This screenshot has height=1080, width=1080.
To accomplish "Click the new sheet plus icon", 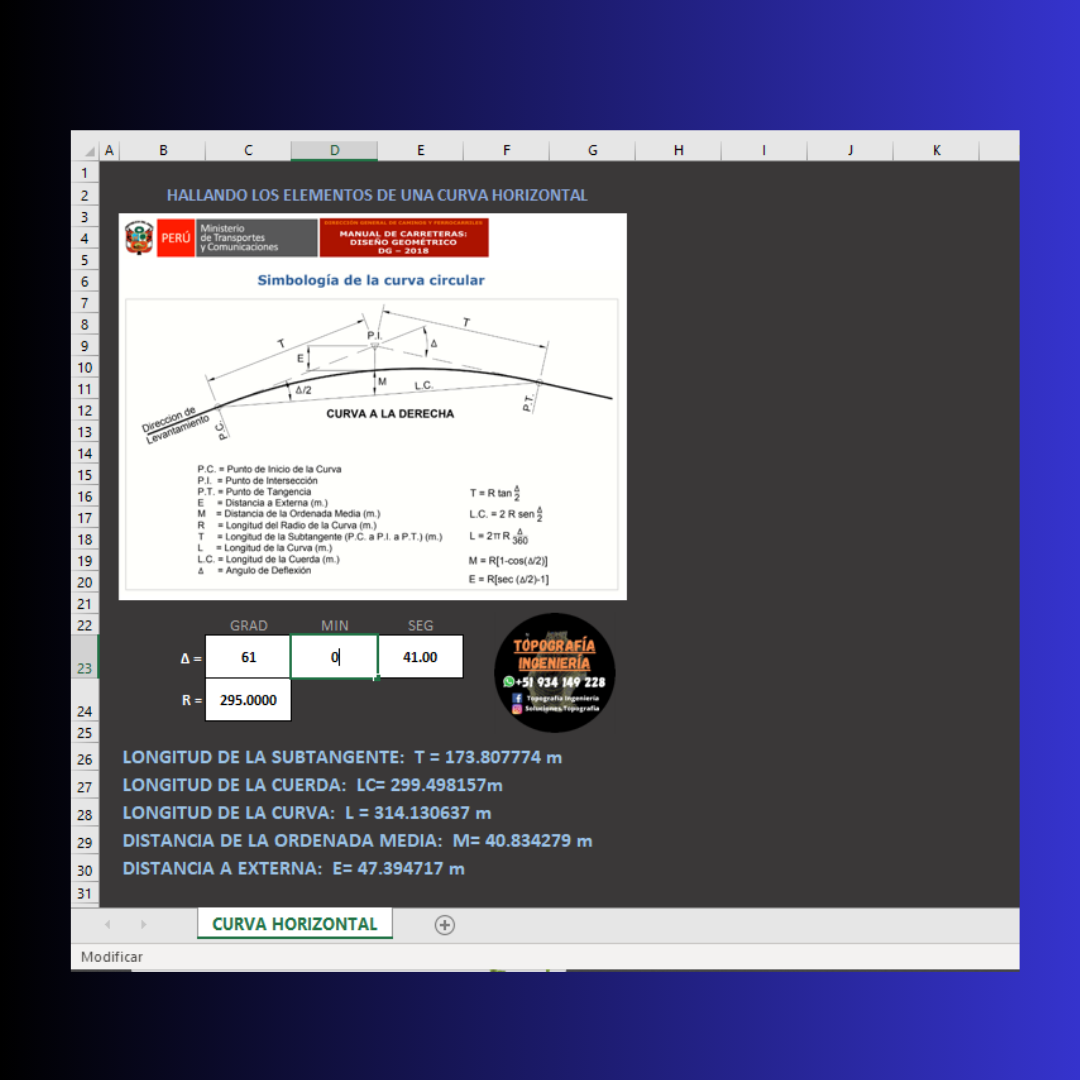I will [445, 925].
